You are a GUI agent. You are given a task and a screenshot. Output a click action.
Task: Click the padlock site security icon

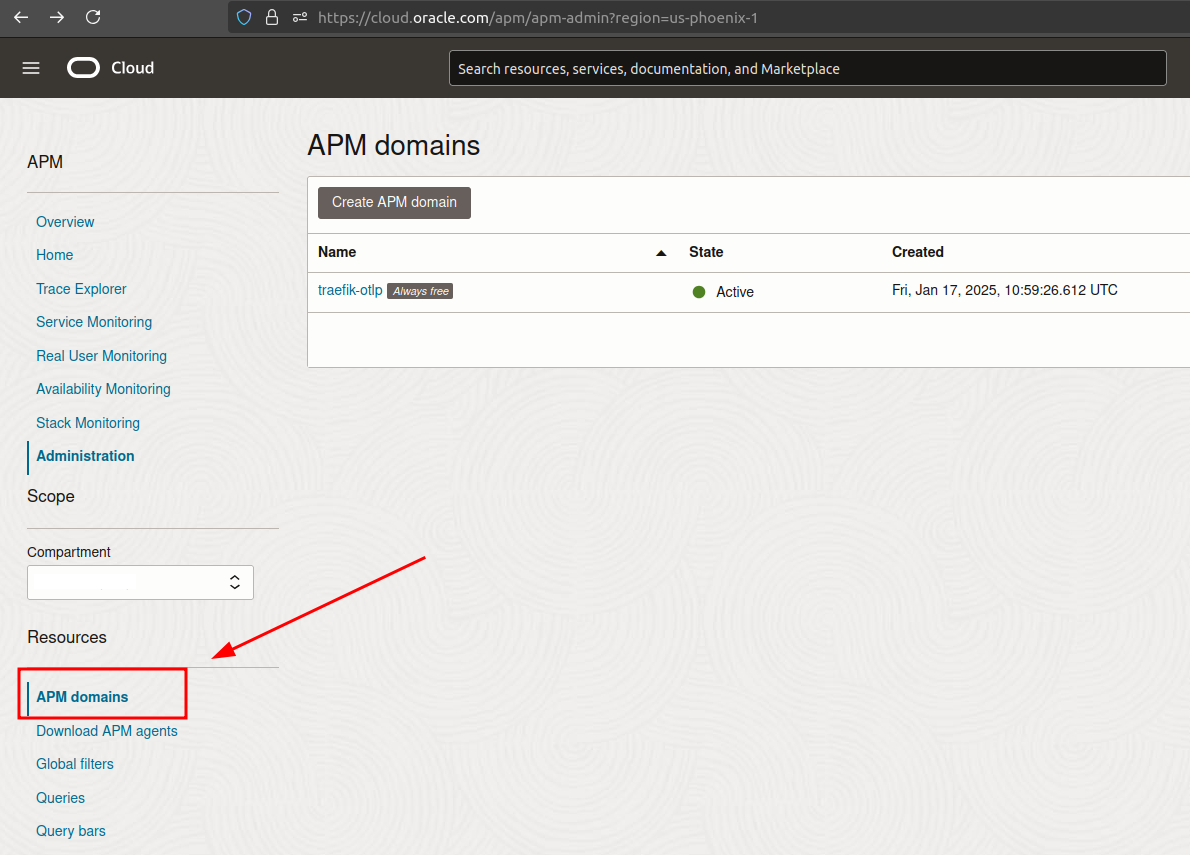click(x=271, y=17)
